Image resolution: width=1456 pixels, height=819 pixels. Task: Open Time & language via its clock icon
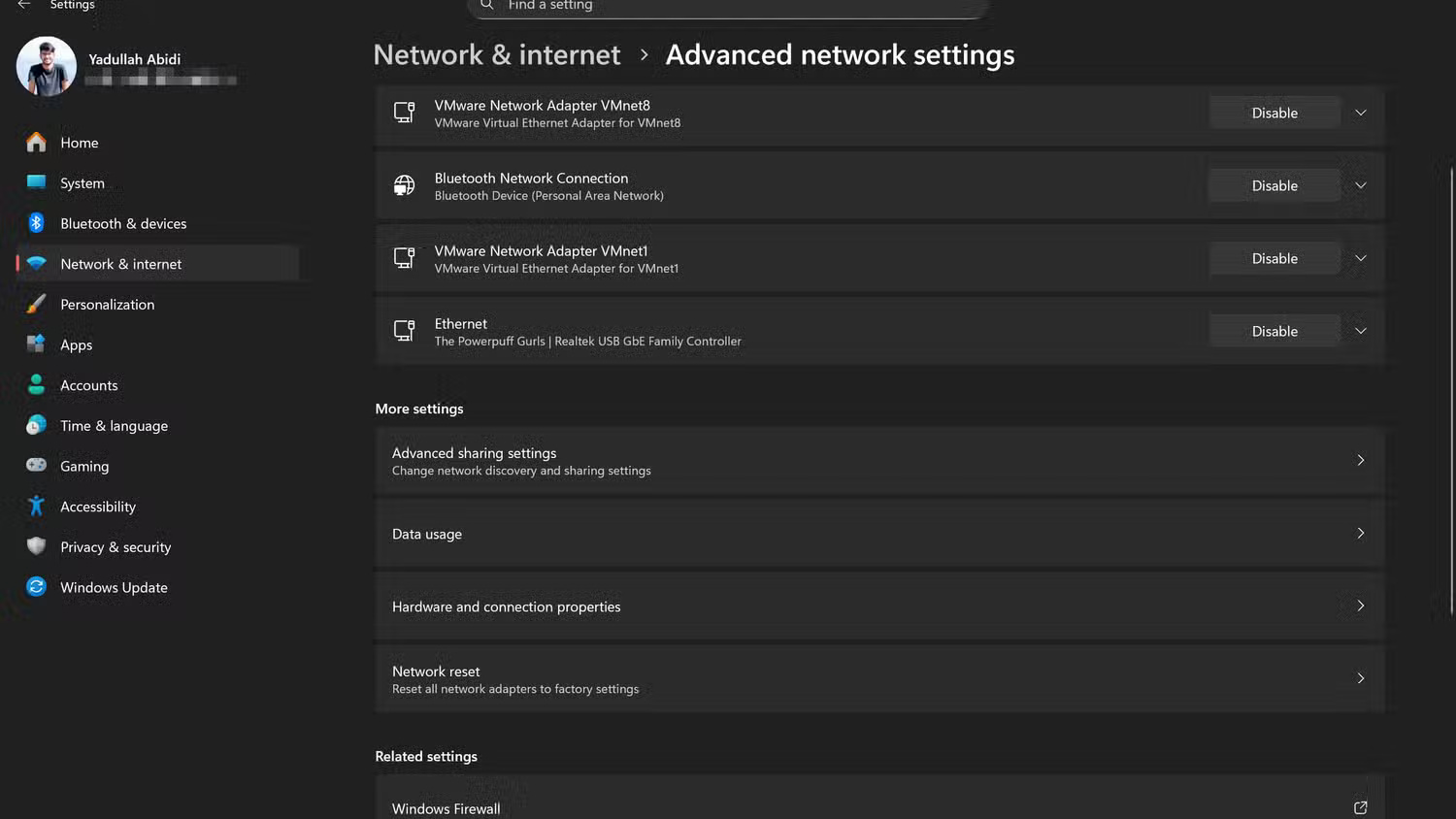point(36,425)
